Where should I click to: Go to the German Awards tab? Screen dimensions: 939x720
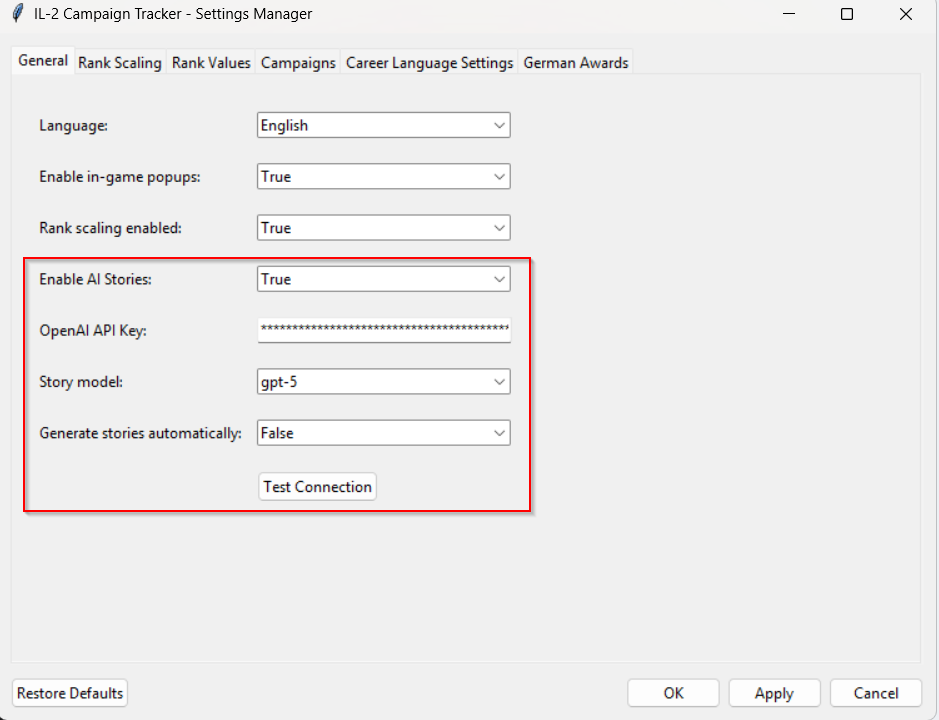(576, 62)
